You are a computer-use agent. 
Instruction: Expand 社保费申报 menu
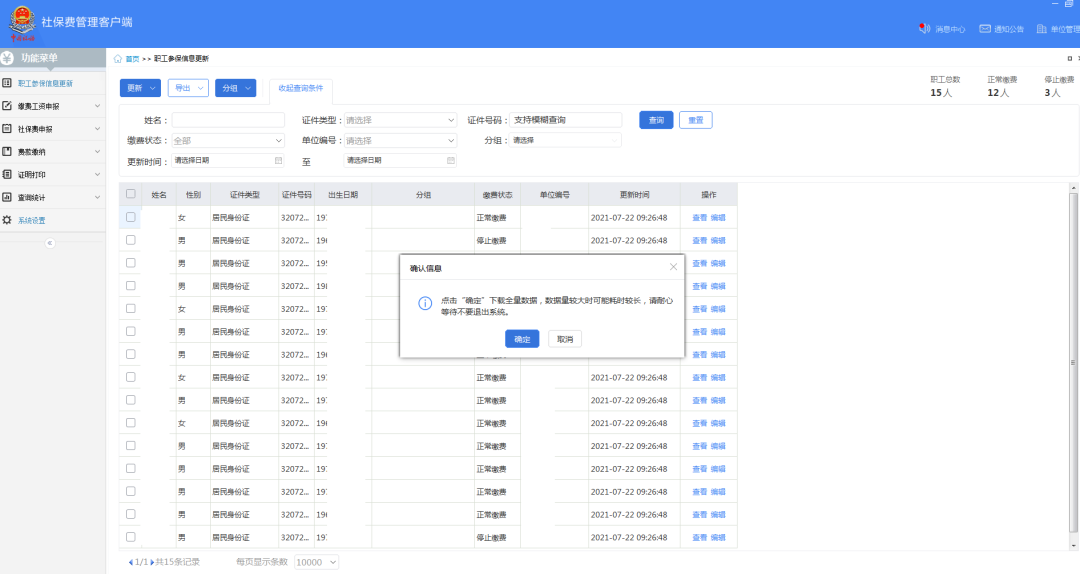52,129
